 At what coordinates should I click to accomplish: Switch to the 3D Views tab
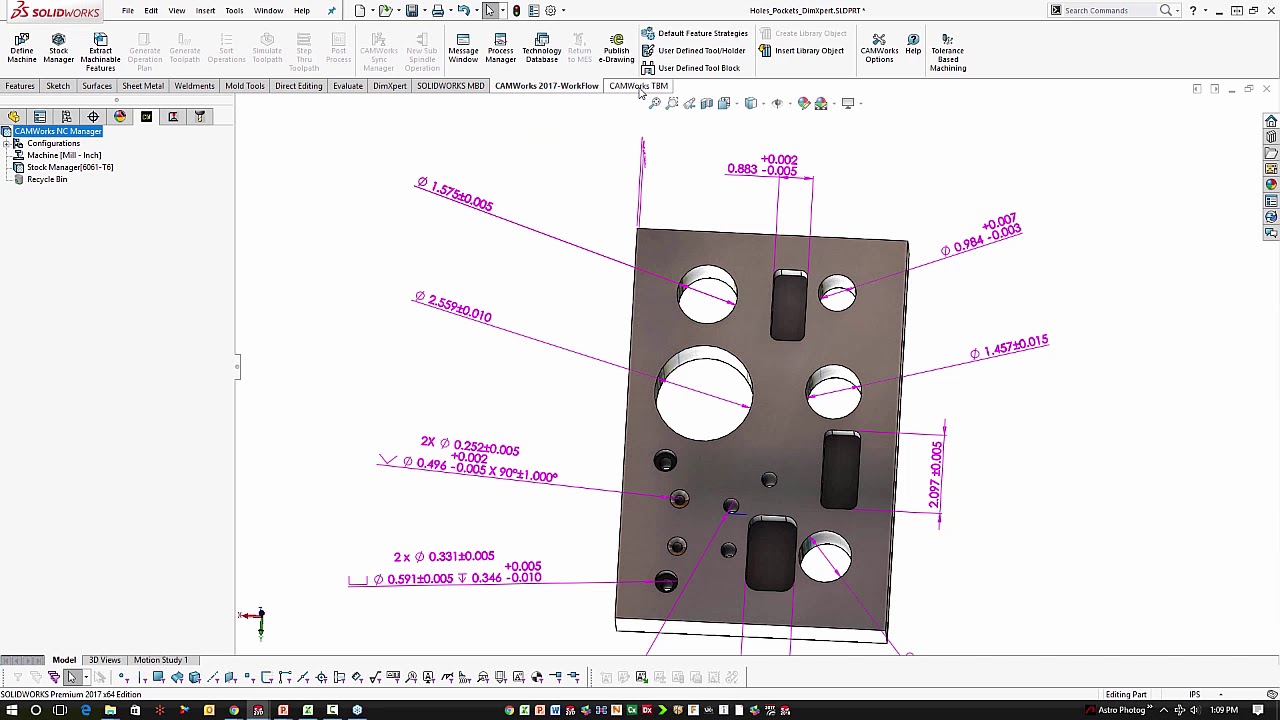point(104,660)
